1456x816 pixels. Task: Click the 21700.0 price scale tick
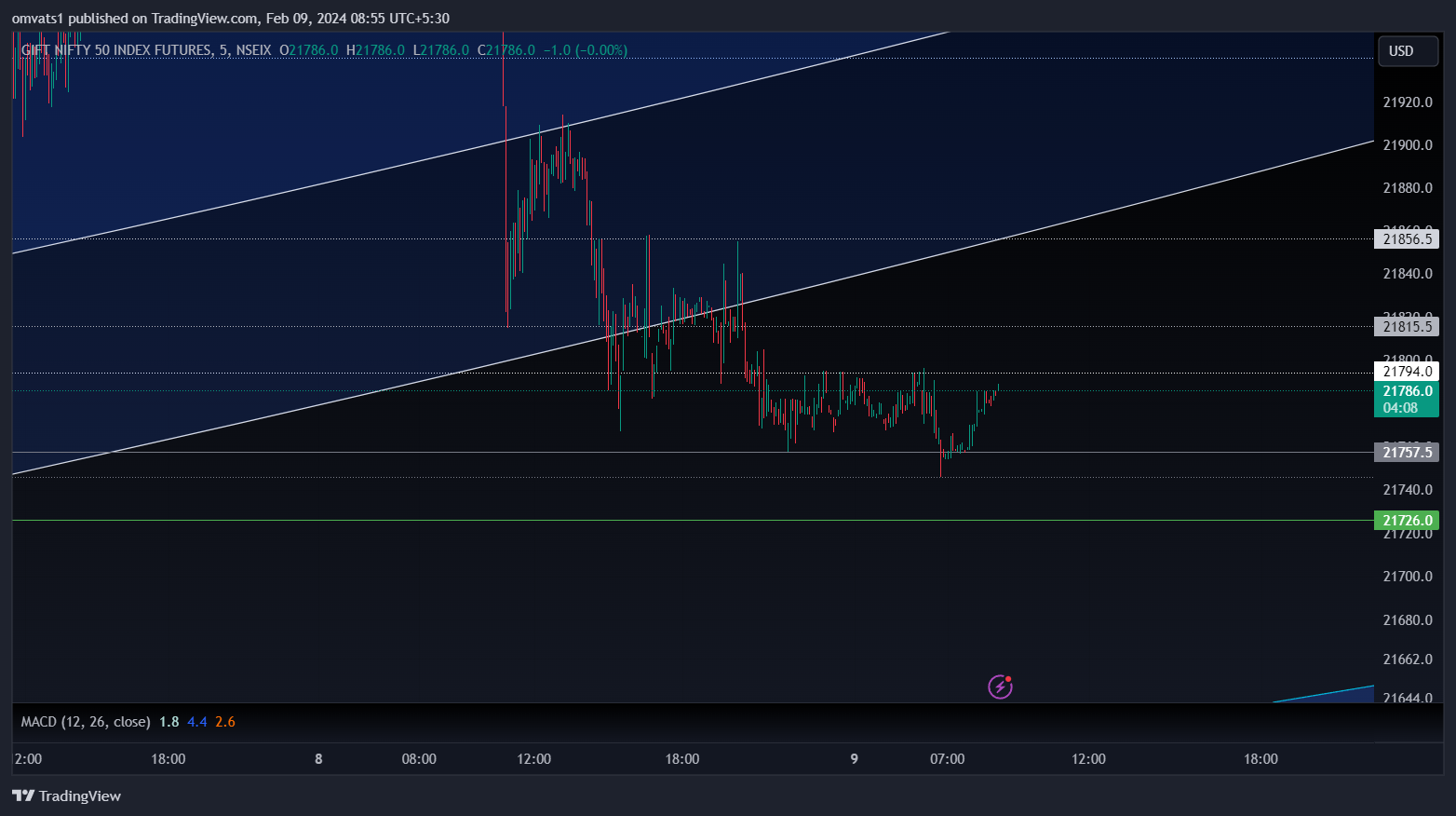[1408, 577]
